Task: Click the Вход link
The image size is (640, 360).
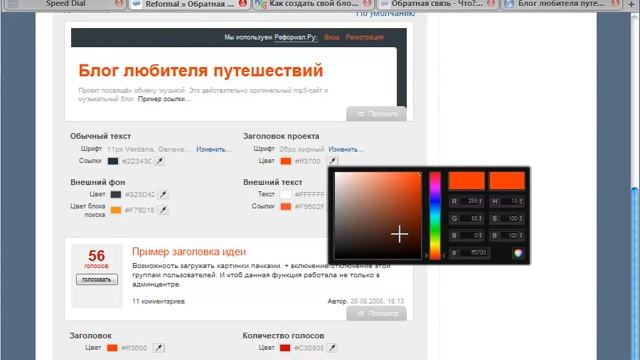Action: pyautogui.click(x=332, y=37)
